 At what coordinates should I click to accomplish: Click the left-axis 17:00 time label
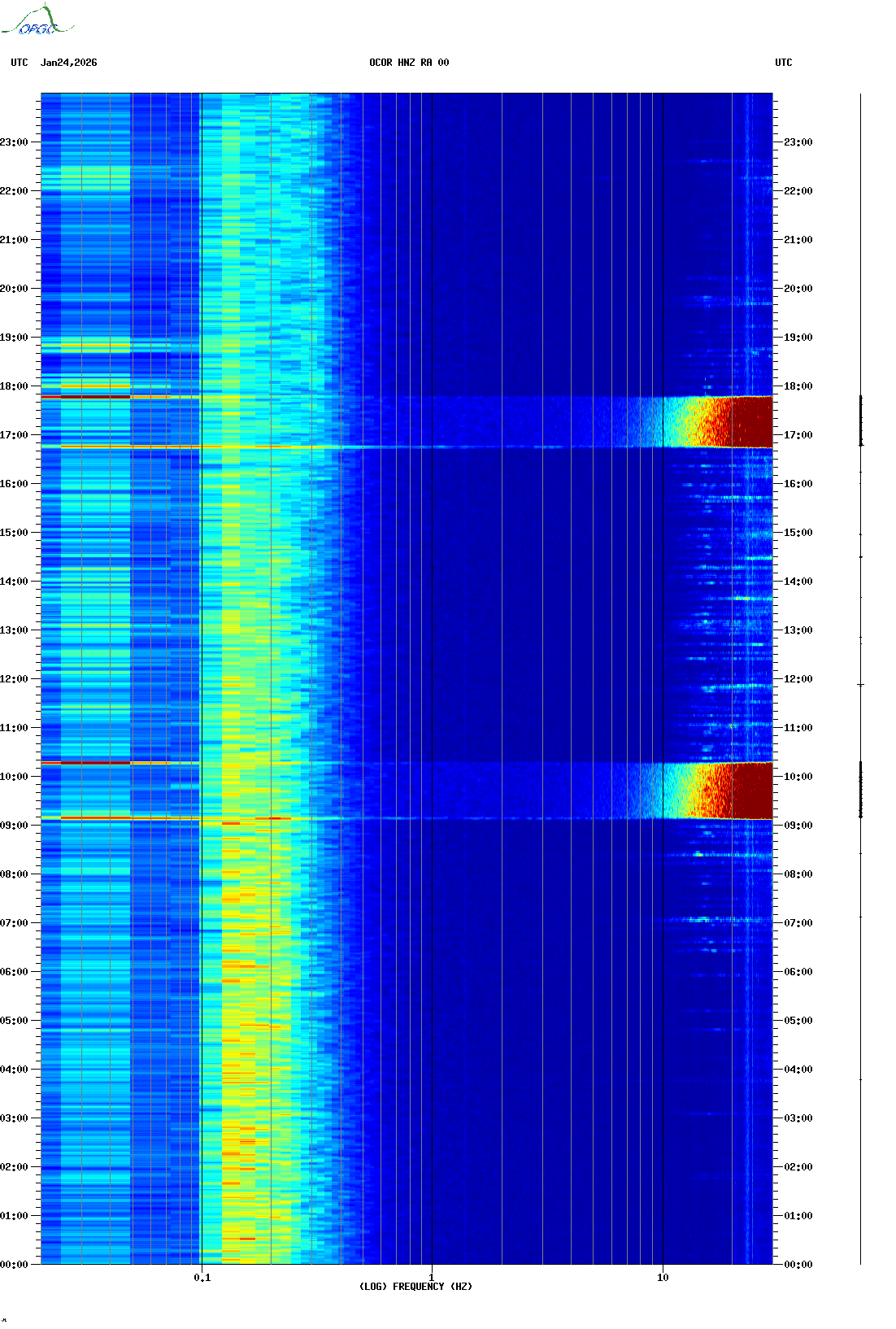click(x=14, y=435)
